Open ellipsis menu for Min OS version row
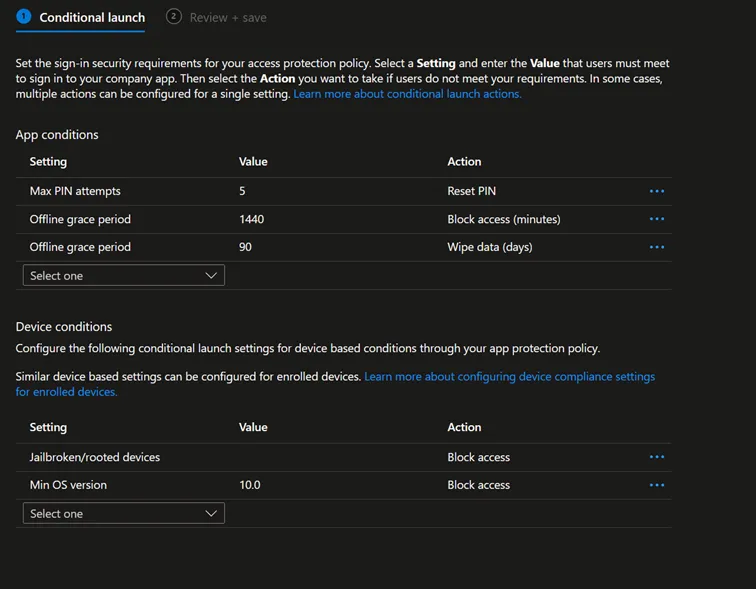This screenshot has width=756, height=589. click(656, 485)
